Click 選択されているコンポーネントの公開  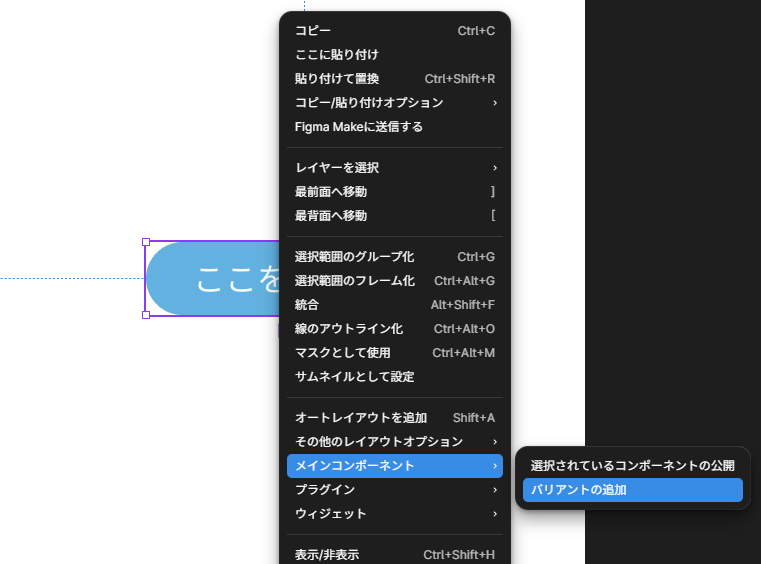(x=632, y=466)
